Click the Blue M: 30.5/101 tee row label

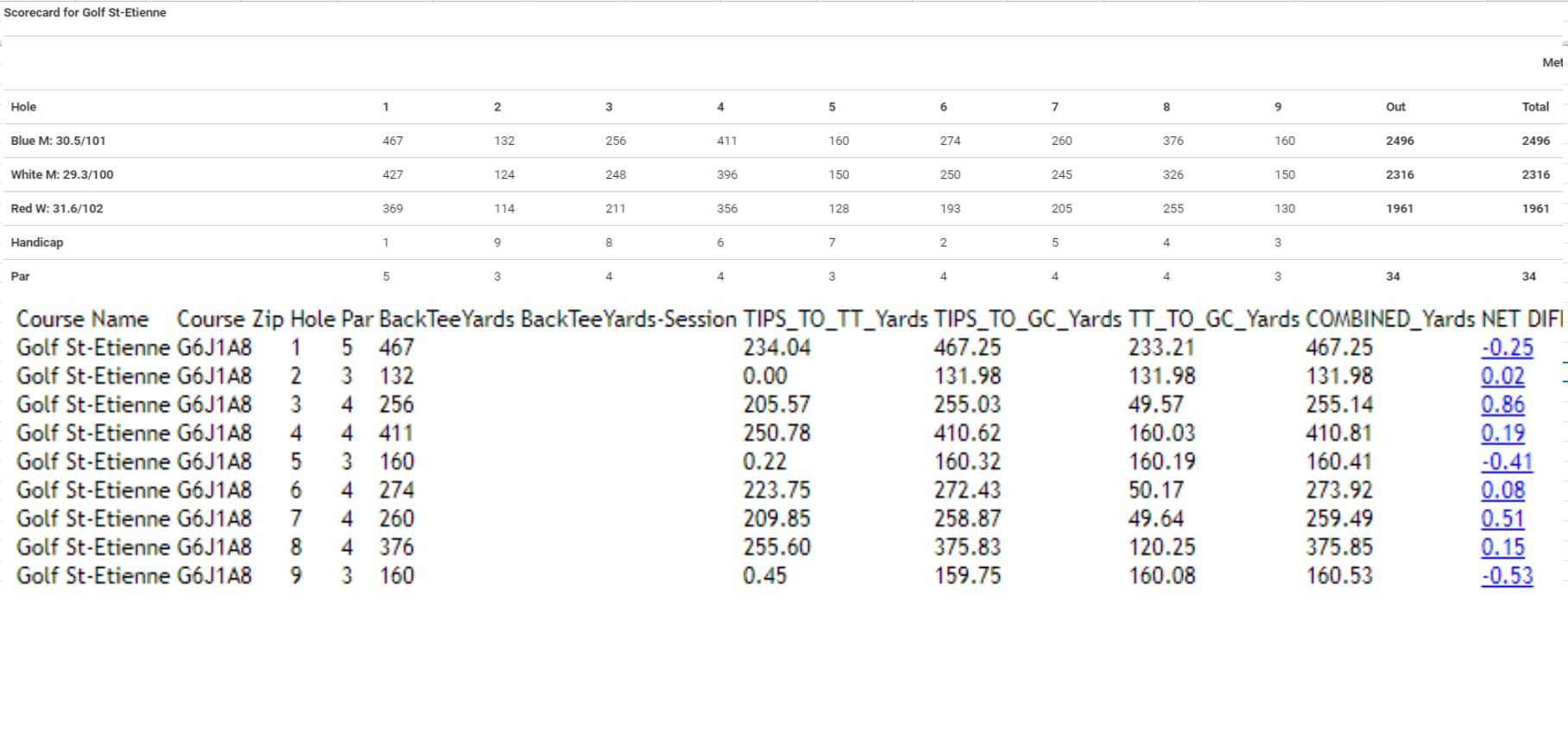pos(58,141)
